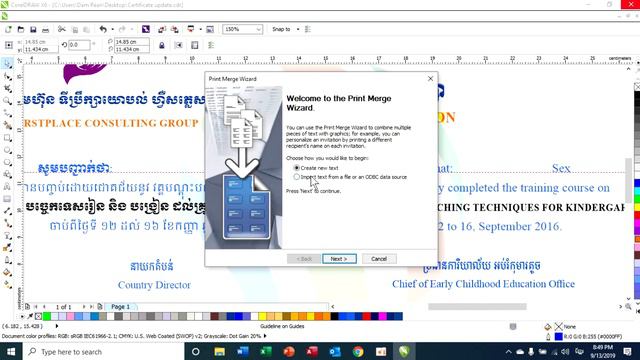Toggle the lock ratio padlock icon
This screenshot has height=360, width=640.
162,45
